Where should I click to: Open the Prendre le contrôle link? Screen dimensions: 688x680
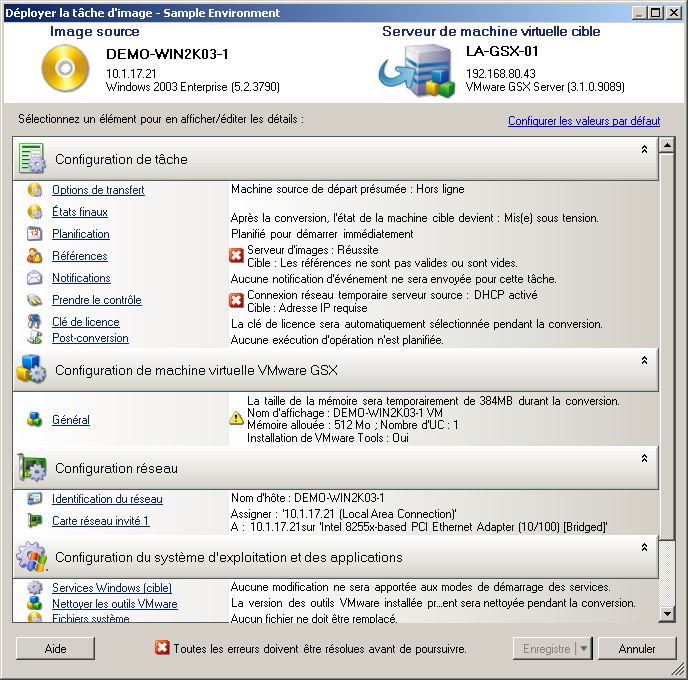(97, 300)
